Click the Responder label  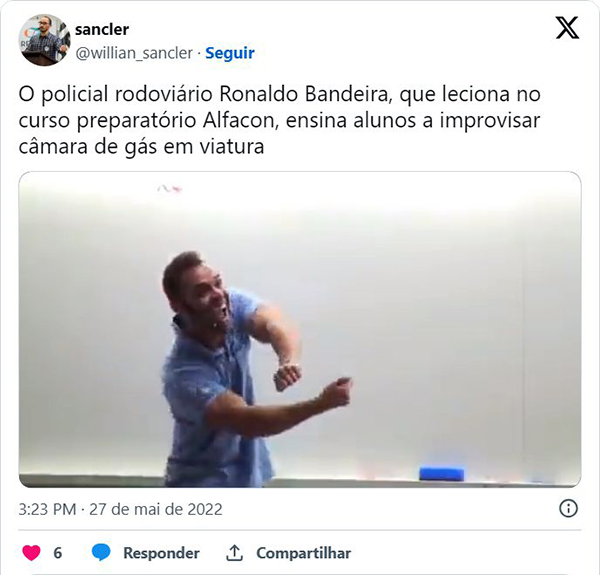161,553
